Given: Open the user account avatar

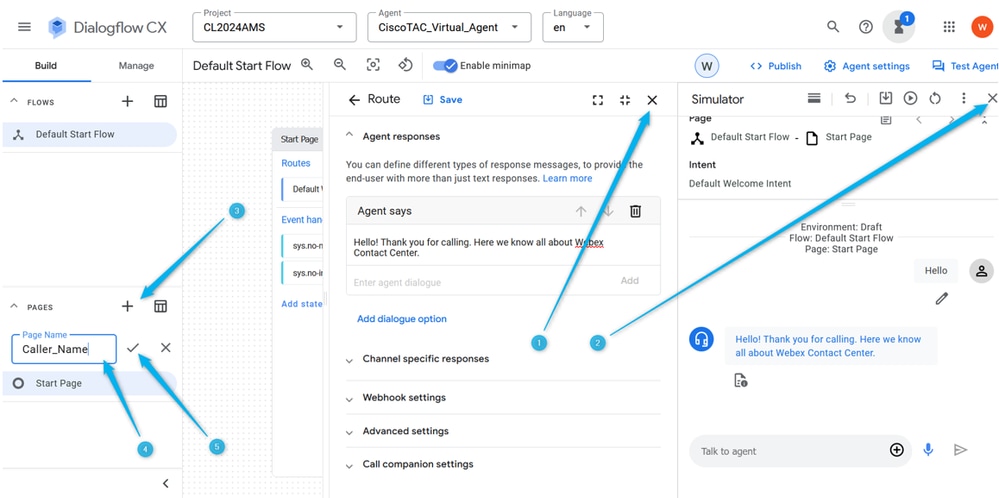Looking at the screenshot, I should click(x=981, y=27).
